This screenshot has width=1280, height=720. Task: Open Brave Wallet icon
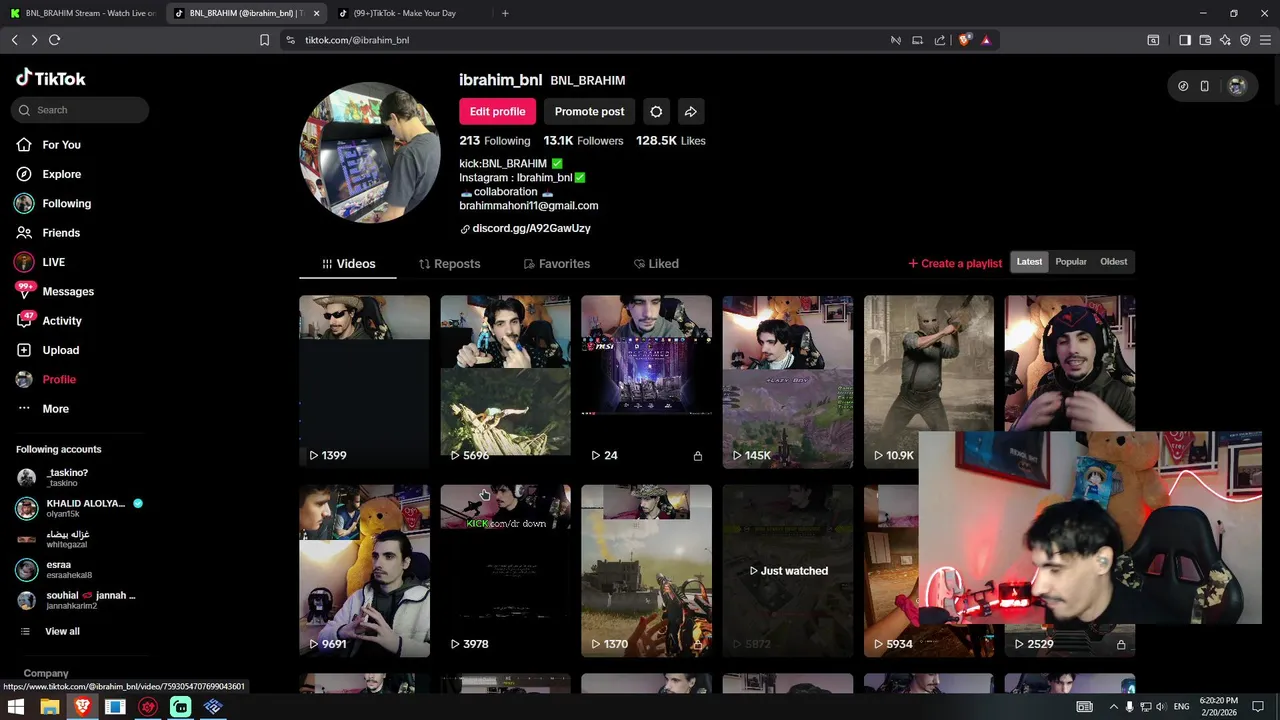tap(1205, 40)
